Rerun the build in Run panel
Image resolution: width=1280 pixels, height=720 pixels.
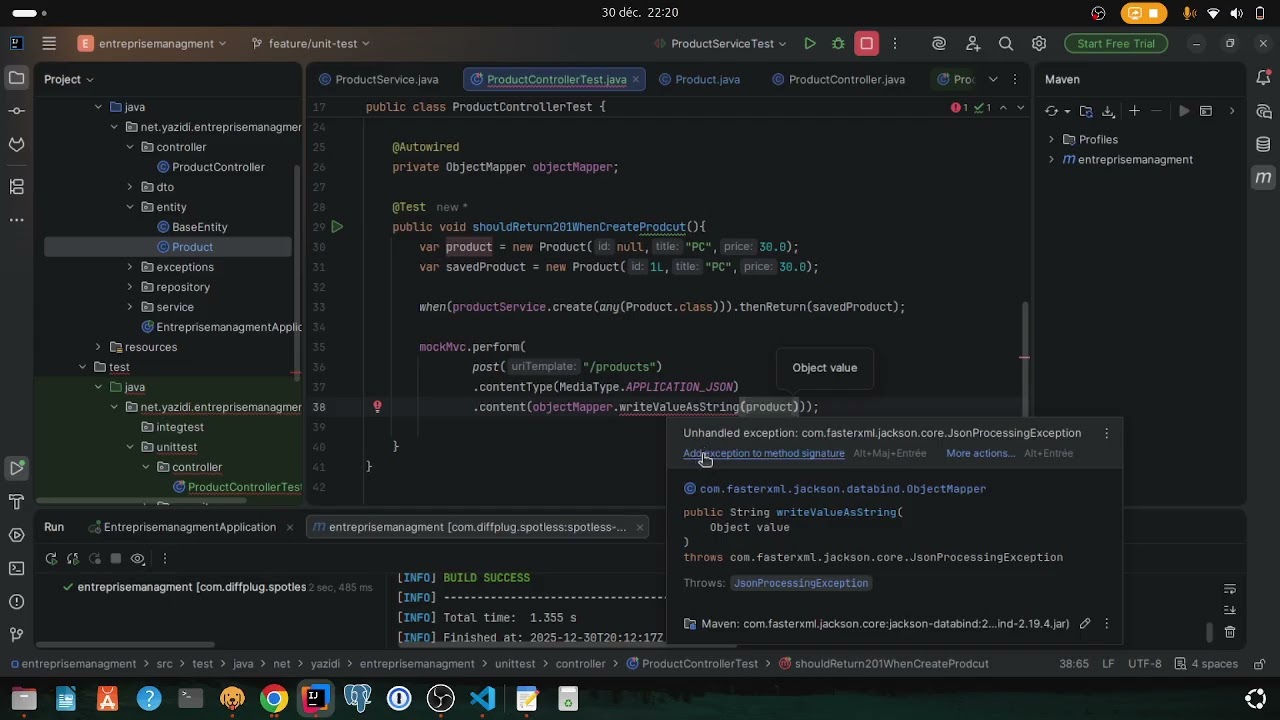pos(51,559)
